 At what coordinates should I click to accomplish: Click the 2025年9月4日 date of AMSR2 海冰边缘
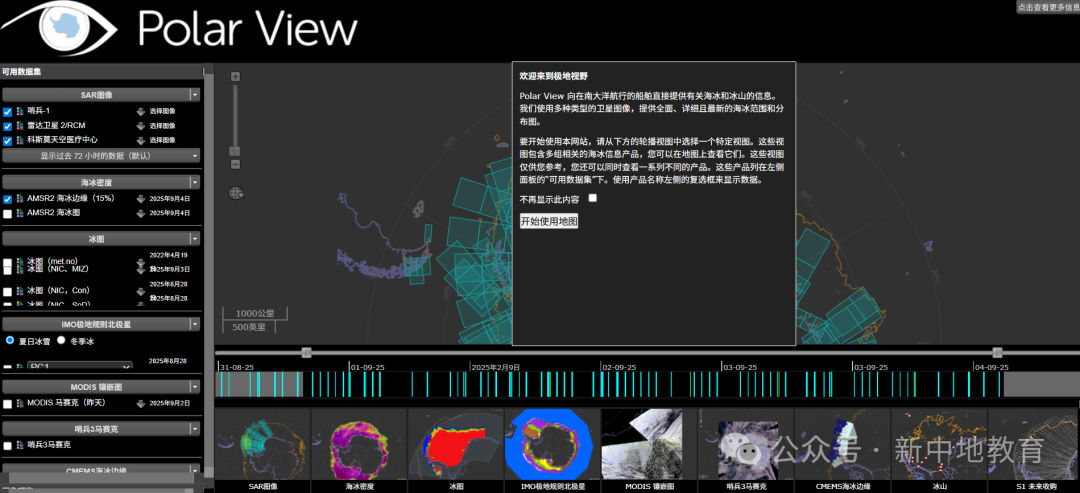[169, 199]
